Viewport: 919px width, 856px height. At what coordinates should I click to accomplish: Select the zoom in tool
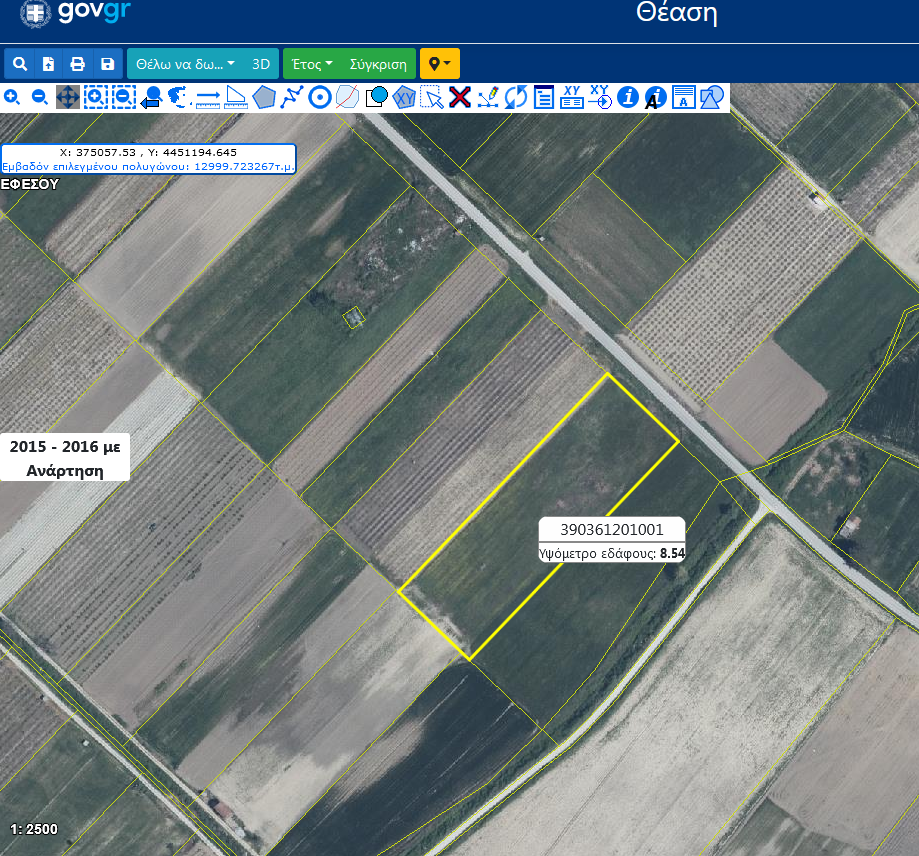tap(12, 97)
